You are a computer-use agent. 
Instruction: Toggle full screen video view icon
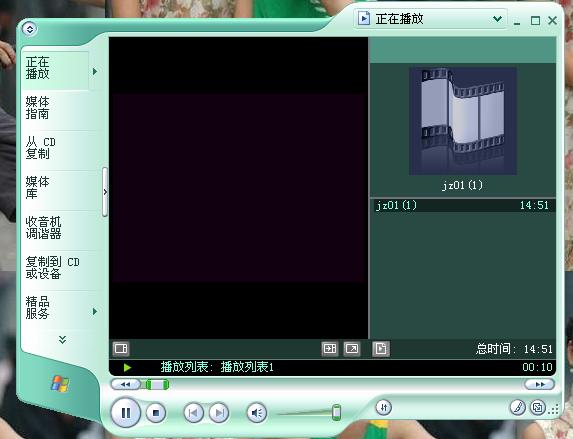(x=352, y=348)
